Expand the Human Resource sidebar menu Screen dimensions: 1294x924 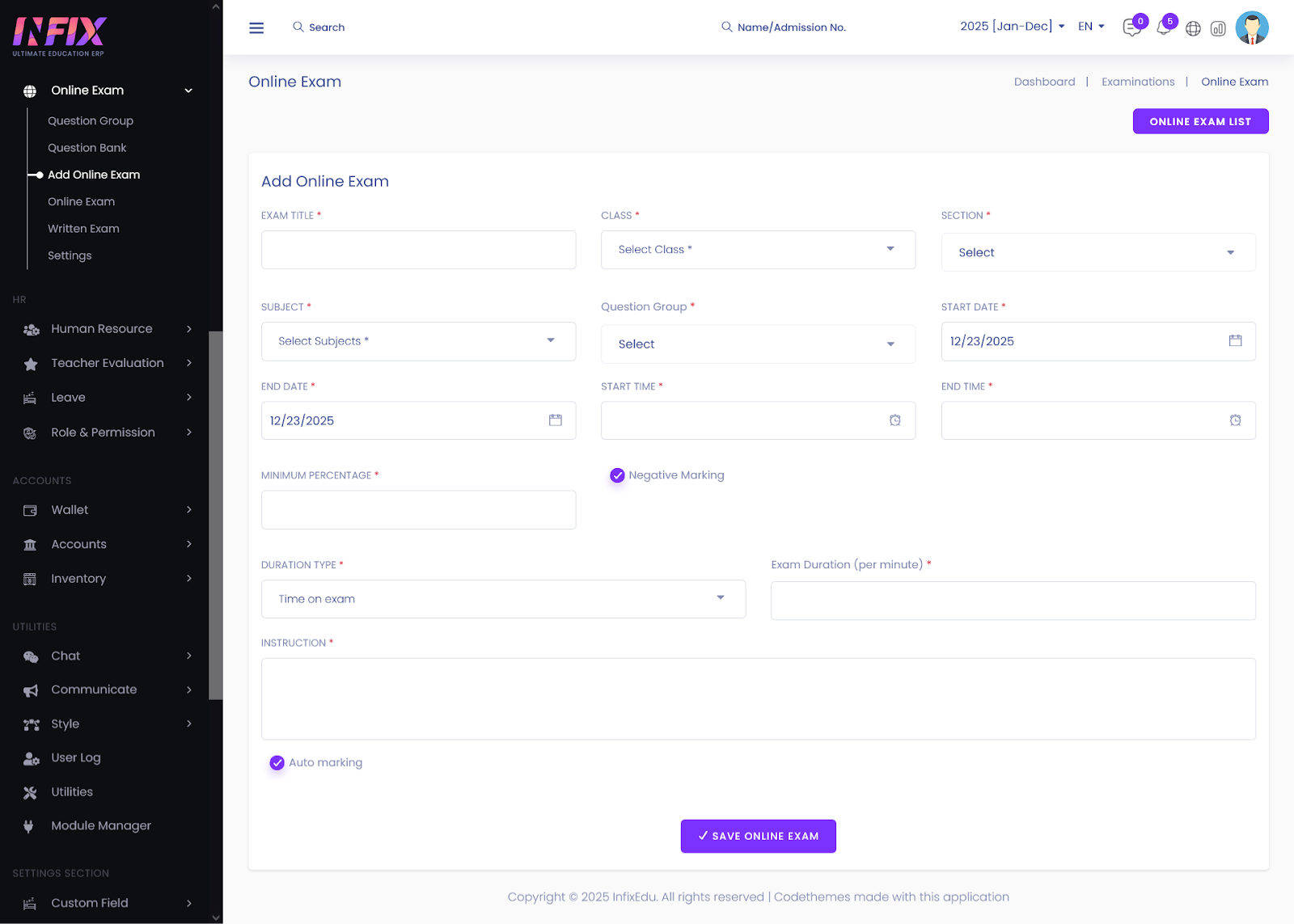click(x=102, y=329)
